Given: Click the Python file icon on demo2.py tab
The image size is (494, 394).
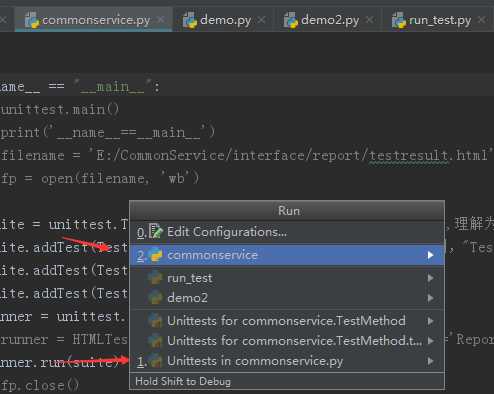Looking at the screenshot, I should [290, 20].
